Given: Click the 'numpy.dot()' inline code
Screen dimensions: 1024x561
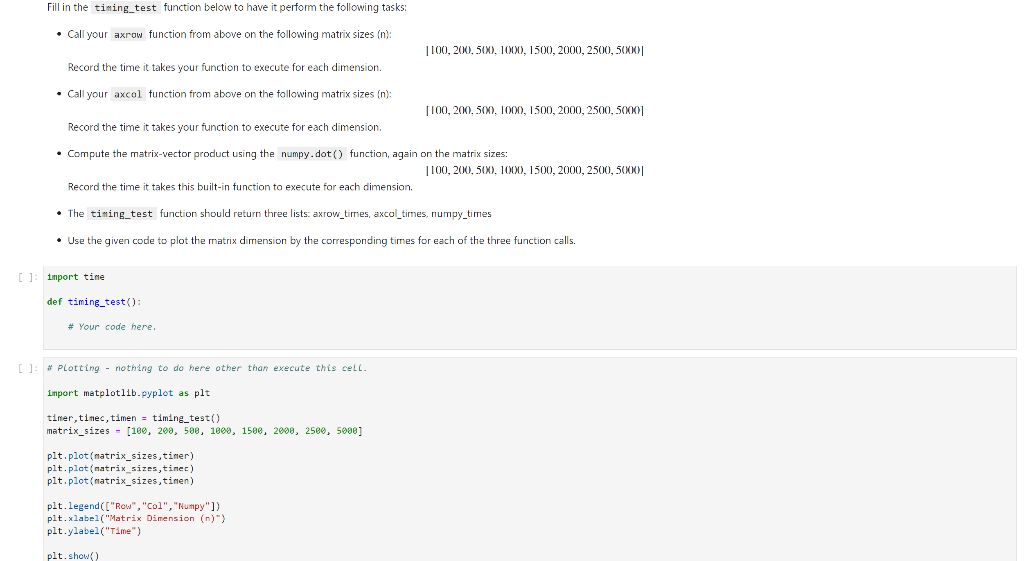Looking at the screenshot, I should [312, 154].
